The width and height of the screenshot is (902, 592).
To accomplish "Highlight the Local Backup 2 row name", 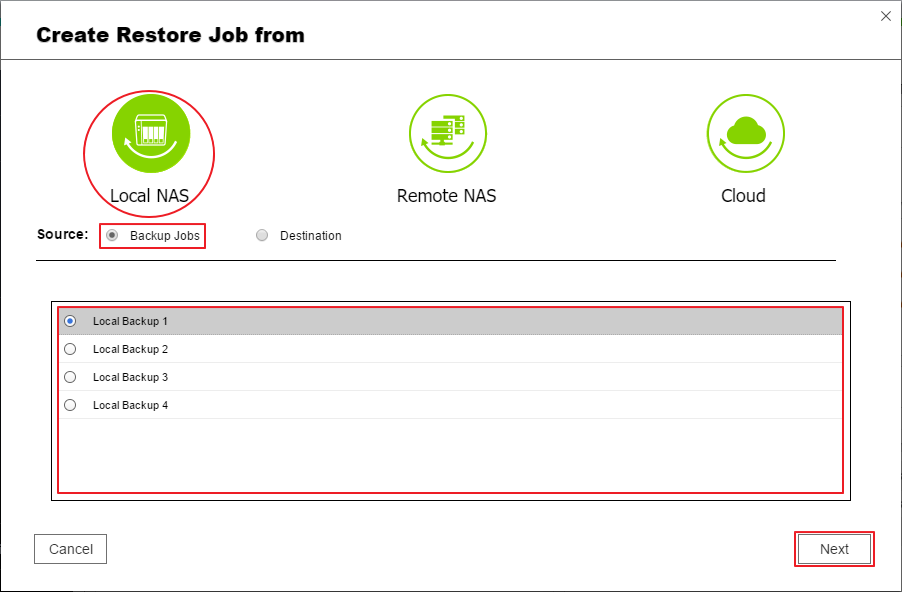I will pyautogui.click(x=130, y=349).
